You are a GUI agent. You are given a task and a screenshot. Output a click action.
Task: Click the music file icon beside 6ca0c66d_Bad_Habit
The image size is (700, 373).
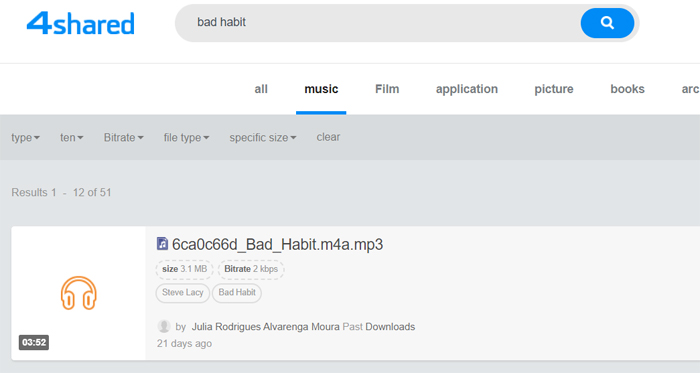click(162, 244)
